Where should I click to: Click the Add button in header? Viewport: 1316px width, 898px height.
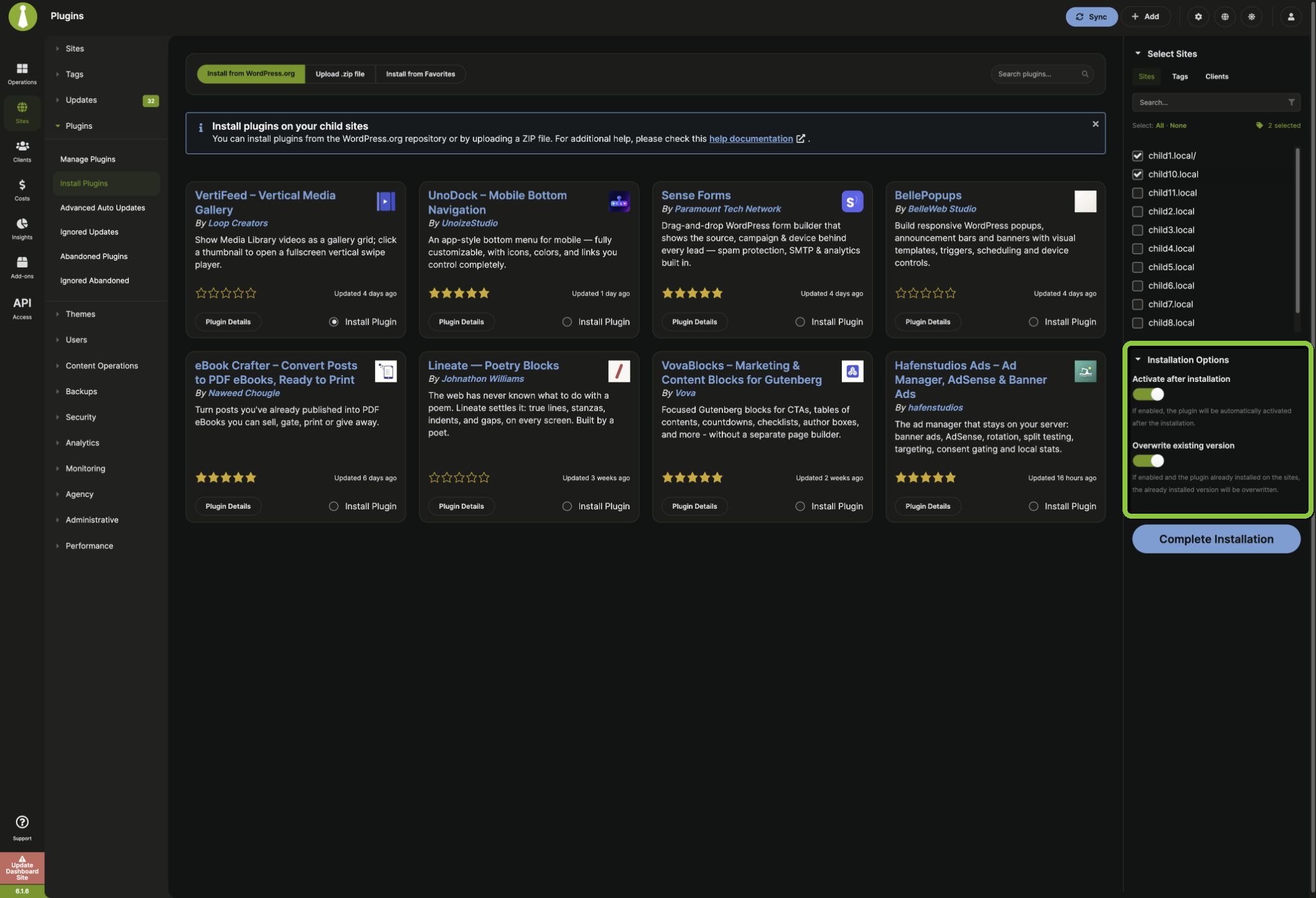(x=1145, y=17)
